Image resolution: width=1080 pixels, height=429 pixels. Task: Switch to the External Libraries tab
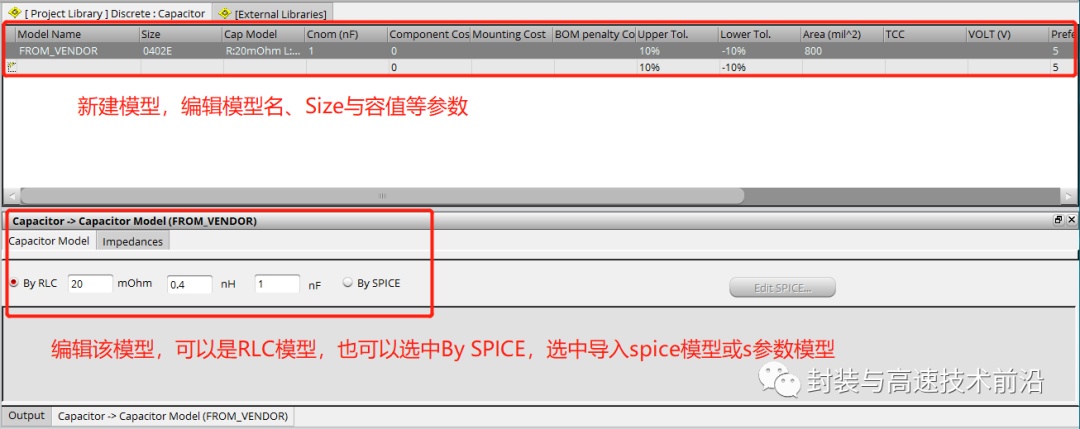(x=273, y=13)
